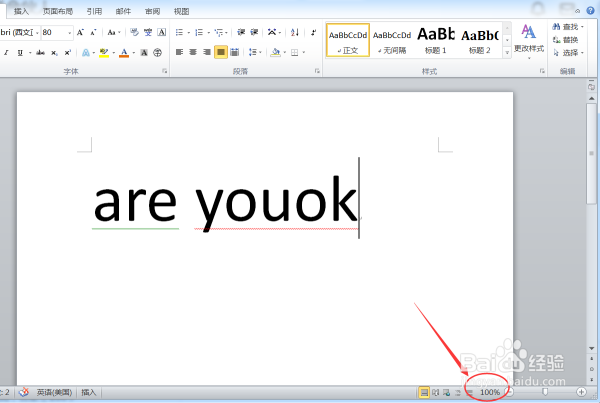Open the Styles pane launcher

pyautogui.click(x=542, y=71)
